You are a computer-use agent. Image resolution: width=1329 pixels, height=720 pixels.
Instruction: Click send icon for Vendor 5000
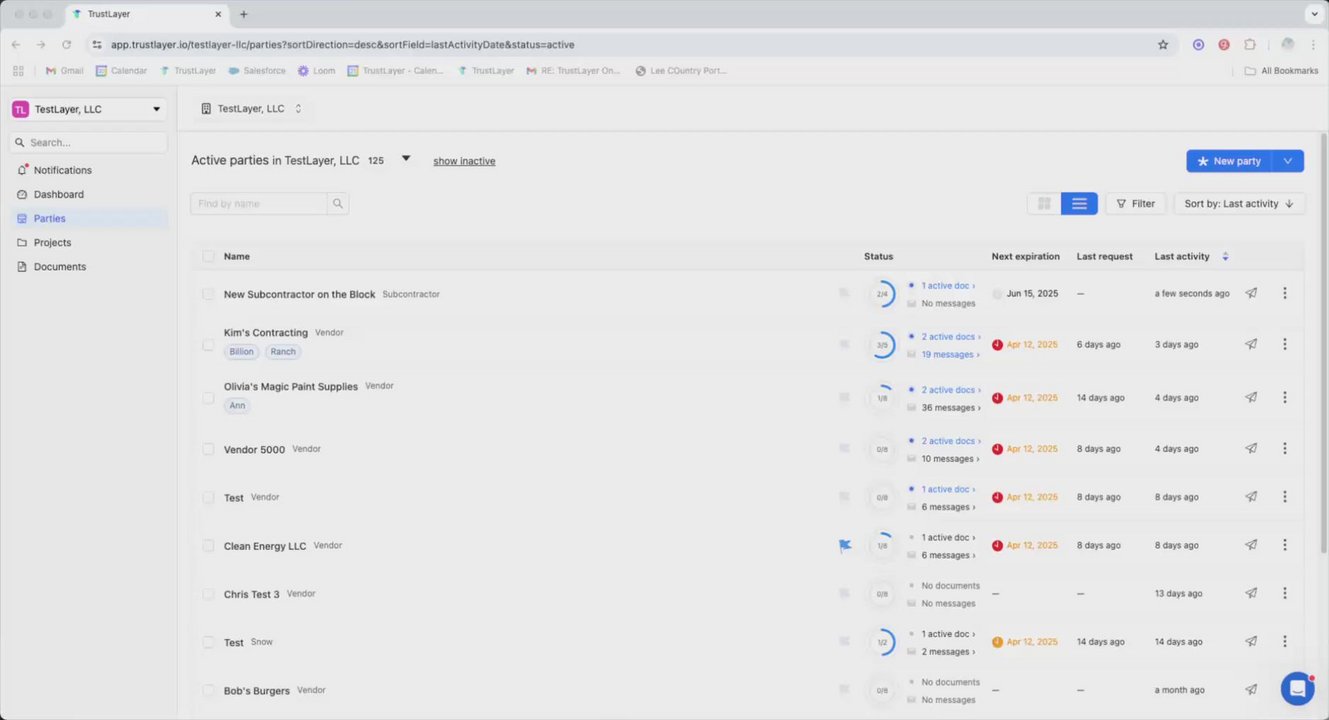tap(1251, 448)
